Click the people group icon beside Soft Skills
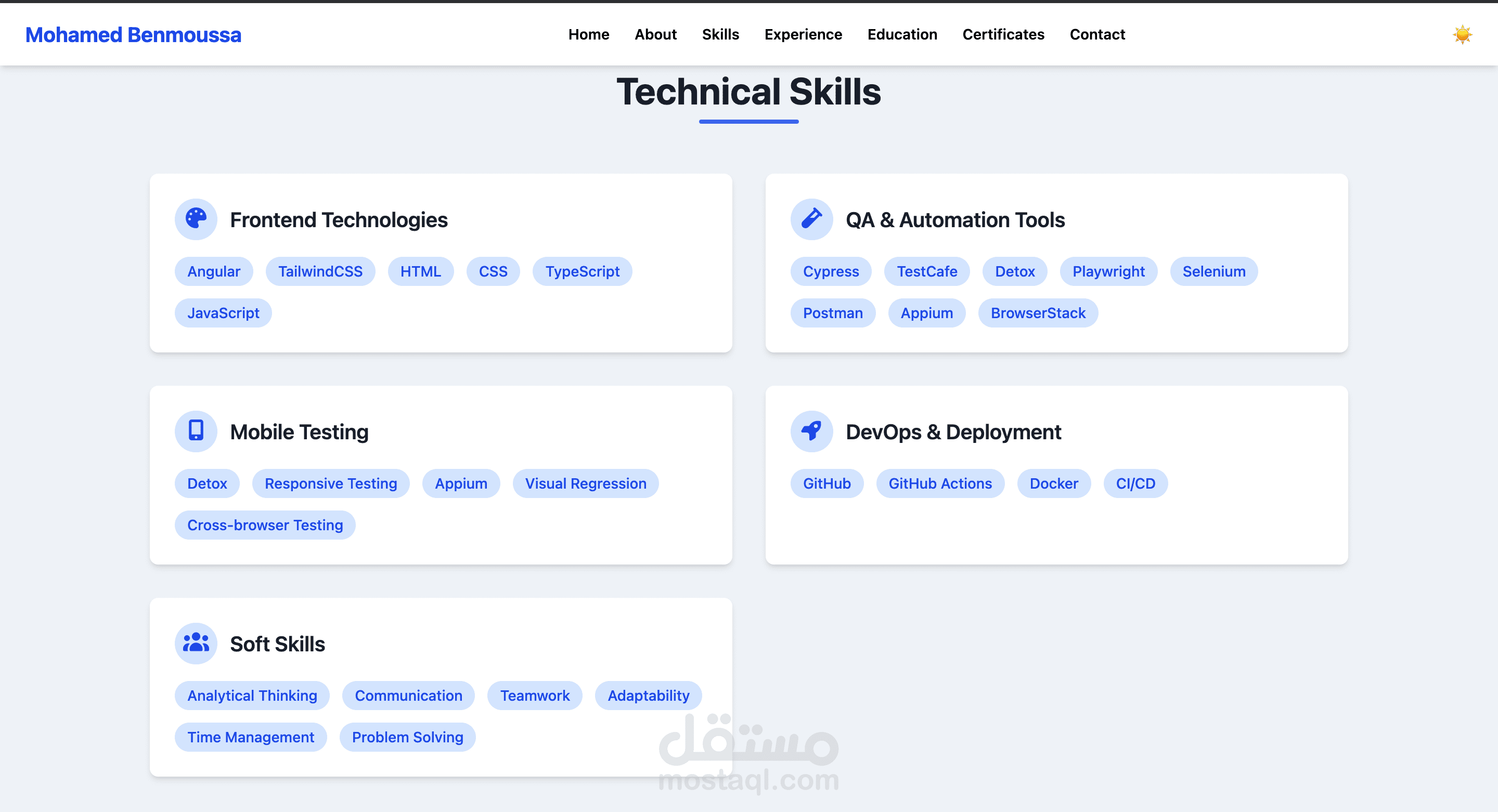The image size is (1498, 812). [196, 643]
